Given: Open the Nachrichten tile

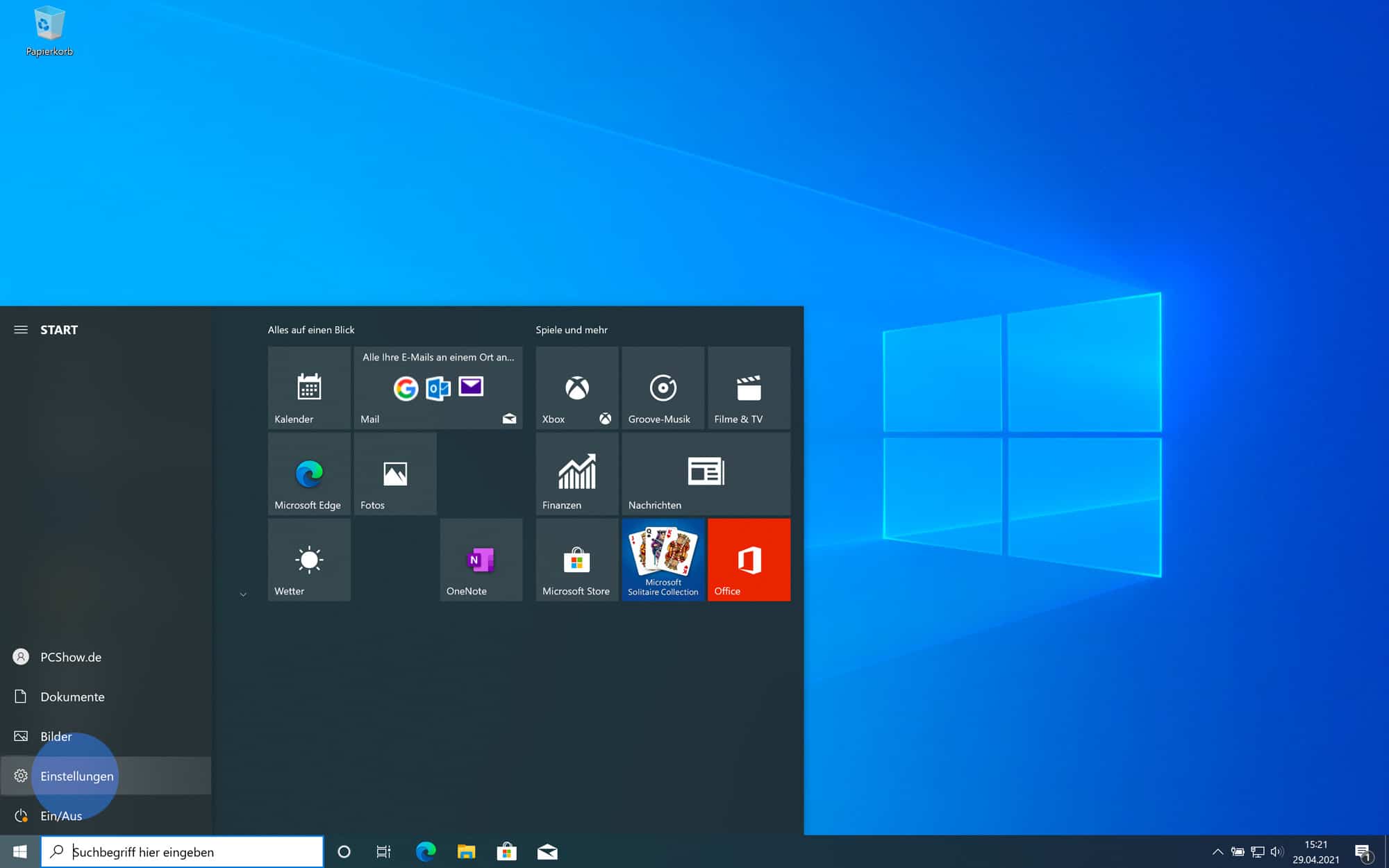Looking at the screenshot, I should [x=706, y=474].
